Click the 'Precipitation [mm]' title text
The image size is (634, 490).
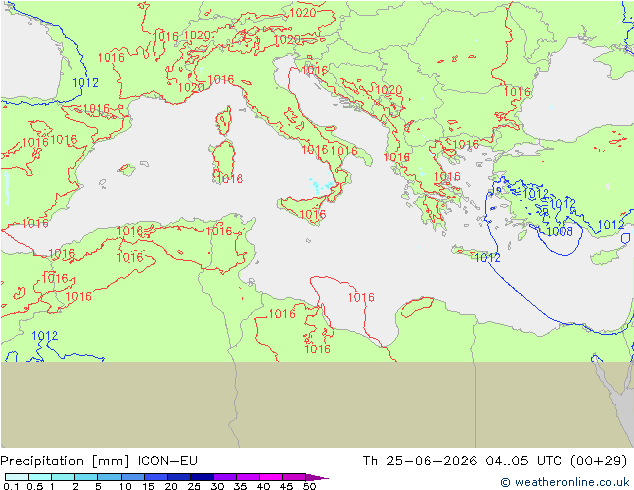(x=65, y=461)
